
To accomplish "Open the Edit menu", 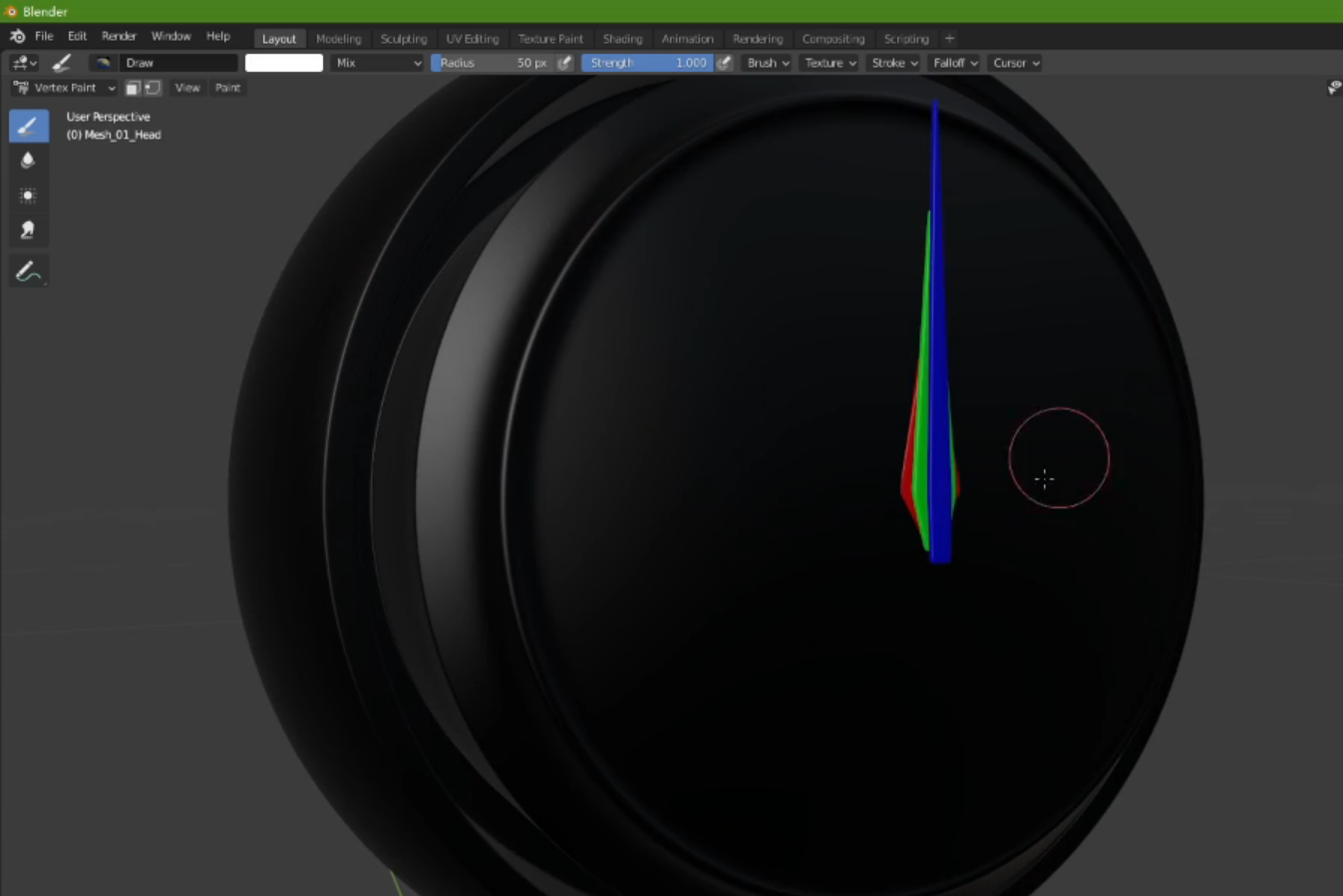I will tap(77, 36).
